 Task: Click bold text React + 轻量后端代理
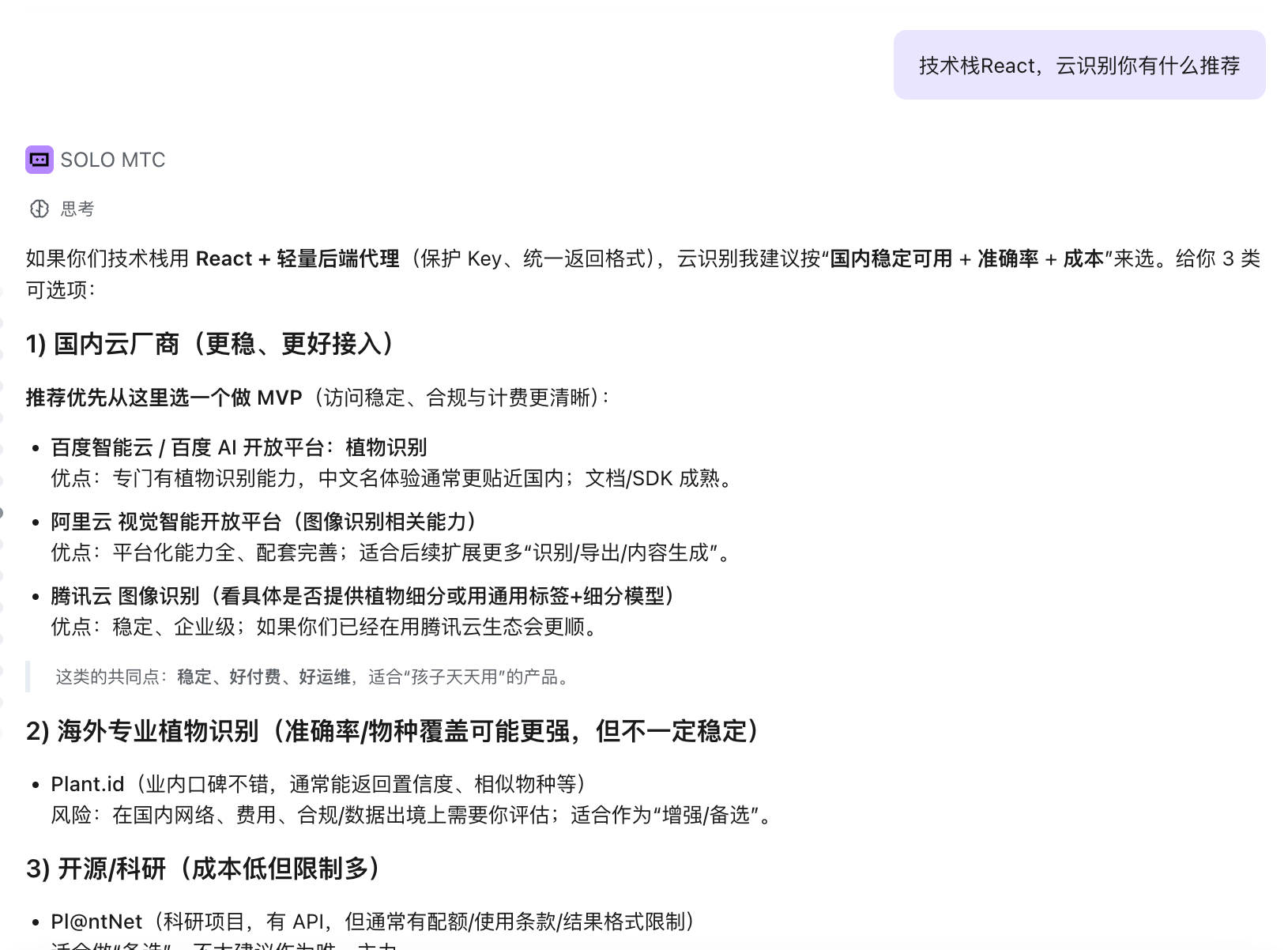tap(297, 259)
